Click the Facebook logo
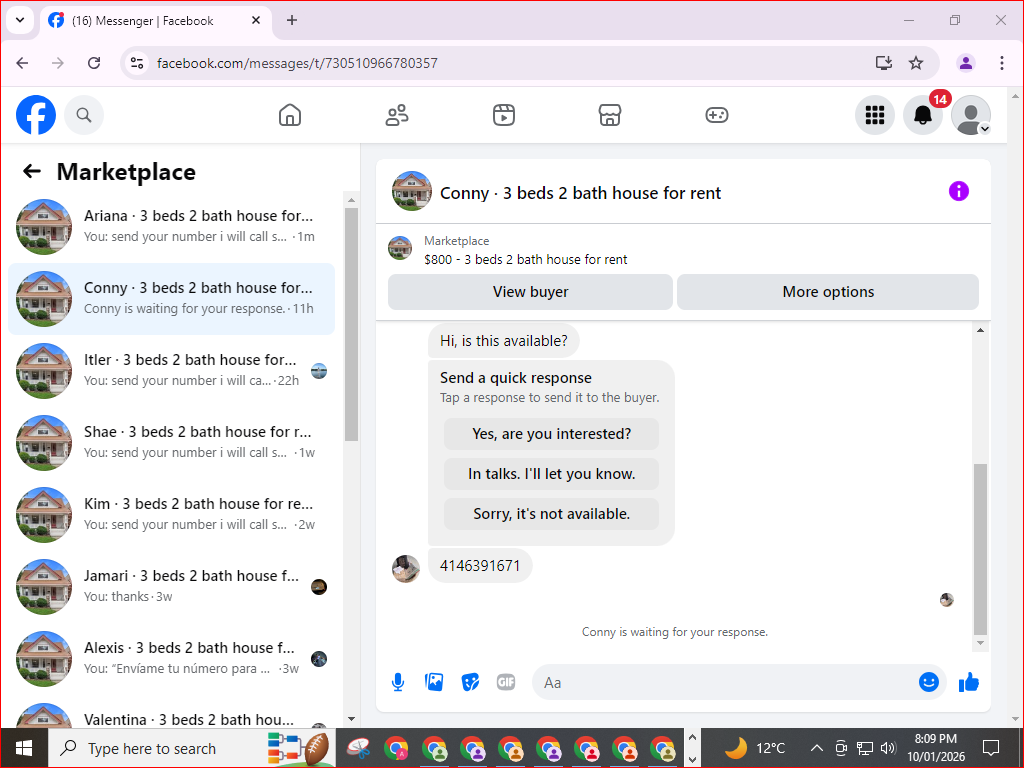The width and height of the screenshot is (1024, 768). (36, 115)
